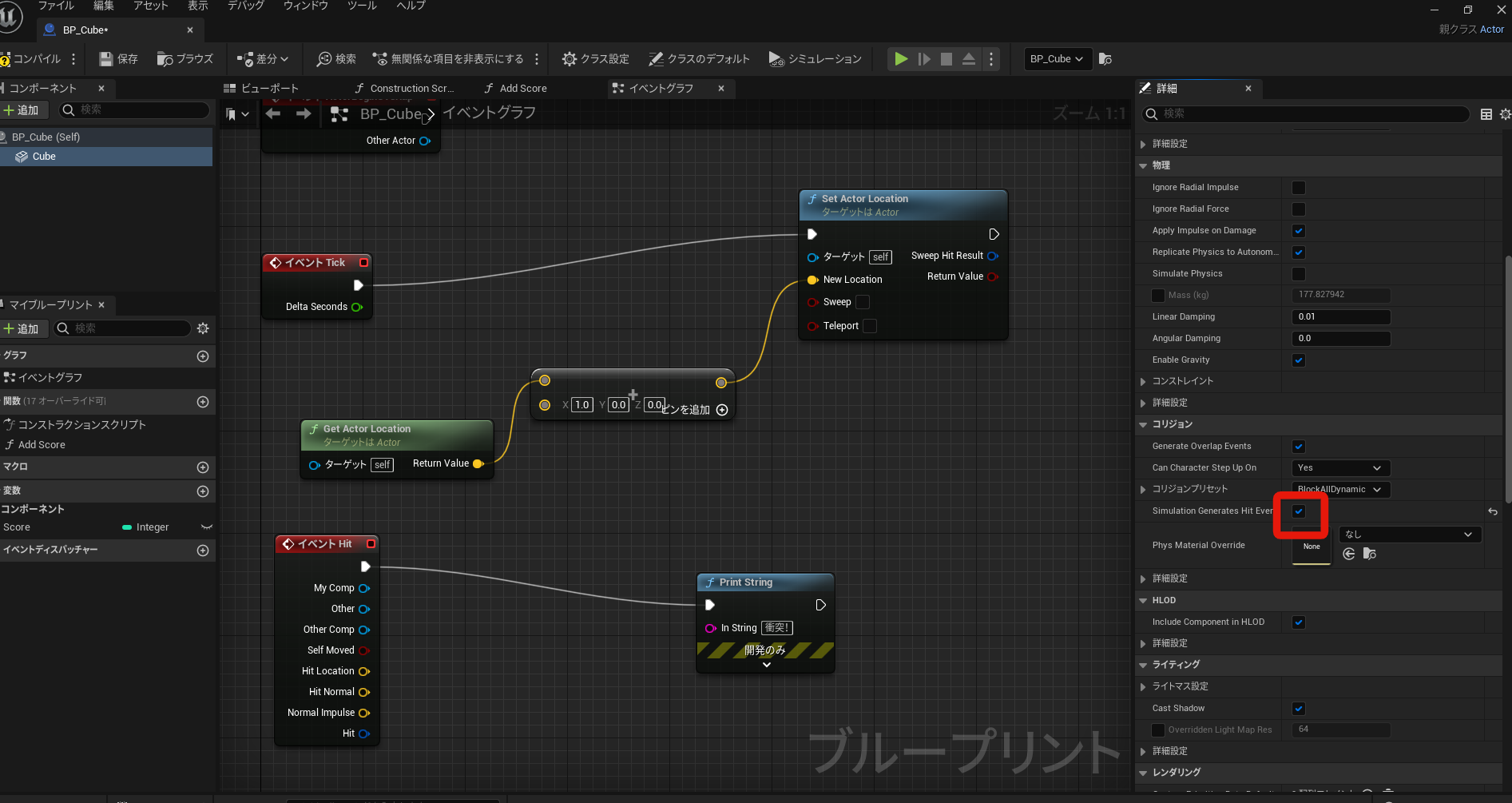Click Add (追加) in My Blueprint panel
Image resolution: width=1512 pixels, height=803 pixels.
[22, 328]
